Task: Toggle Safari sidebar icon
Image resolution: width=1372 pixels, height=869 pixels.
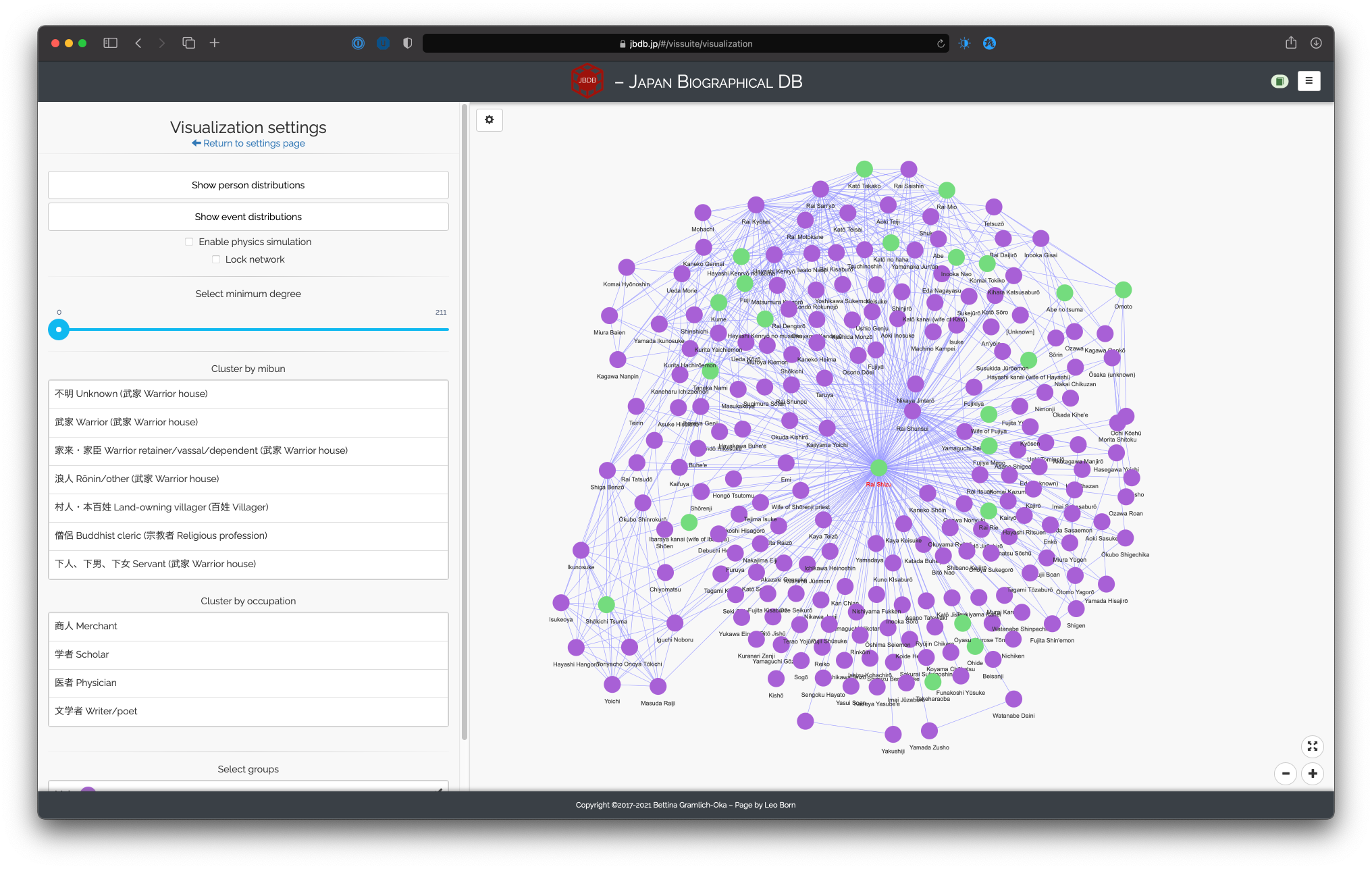Action: (110, 43)
